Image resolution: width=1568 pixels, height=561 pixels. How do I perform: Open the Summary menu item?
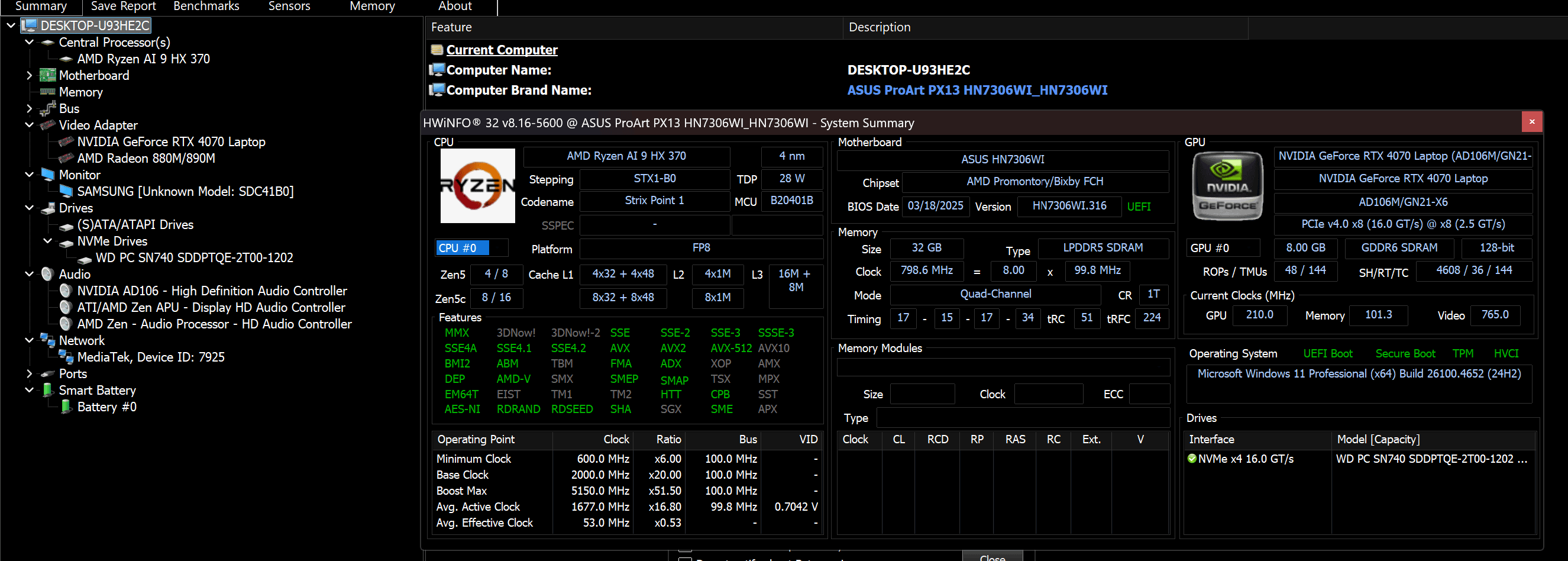[41, 6]
